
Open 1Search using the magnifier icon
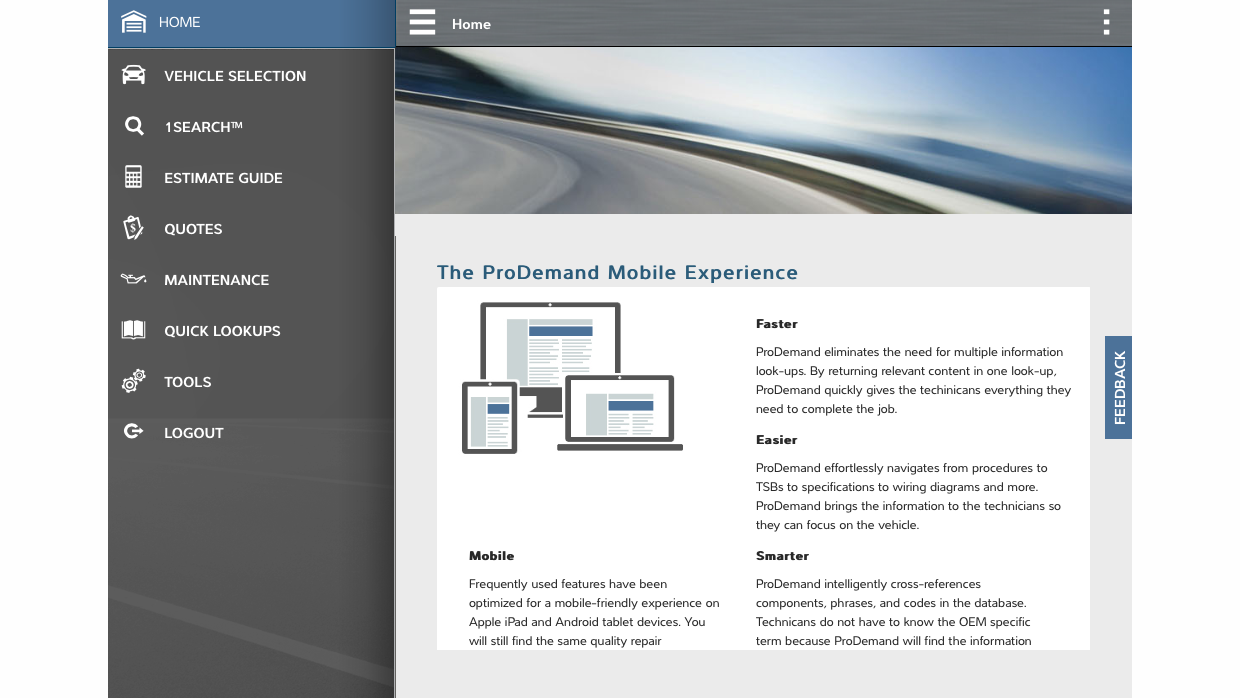133,125
